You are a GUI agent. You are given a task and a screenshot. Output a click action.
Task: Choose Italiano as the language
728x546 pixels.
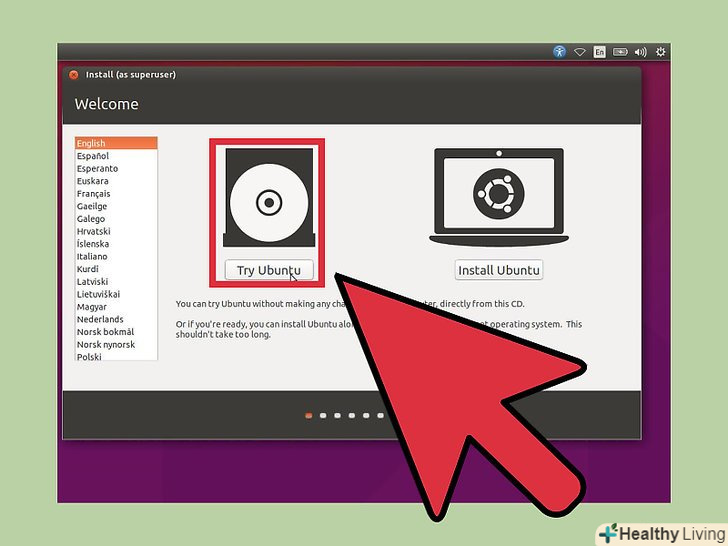click(x=92, y=256)
